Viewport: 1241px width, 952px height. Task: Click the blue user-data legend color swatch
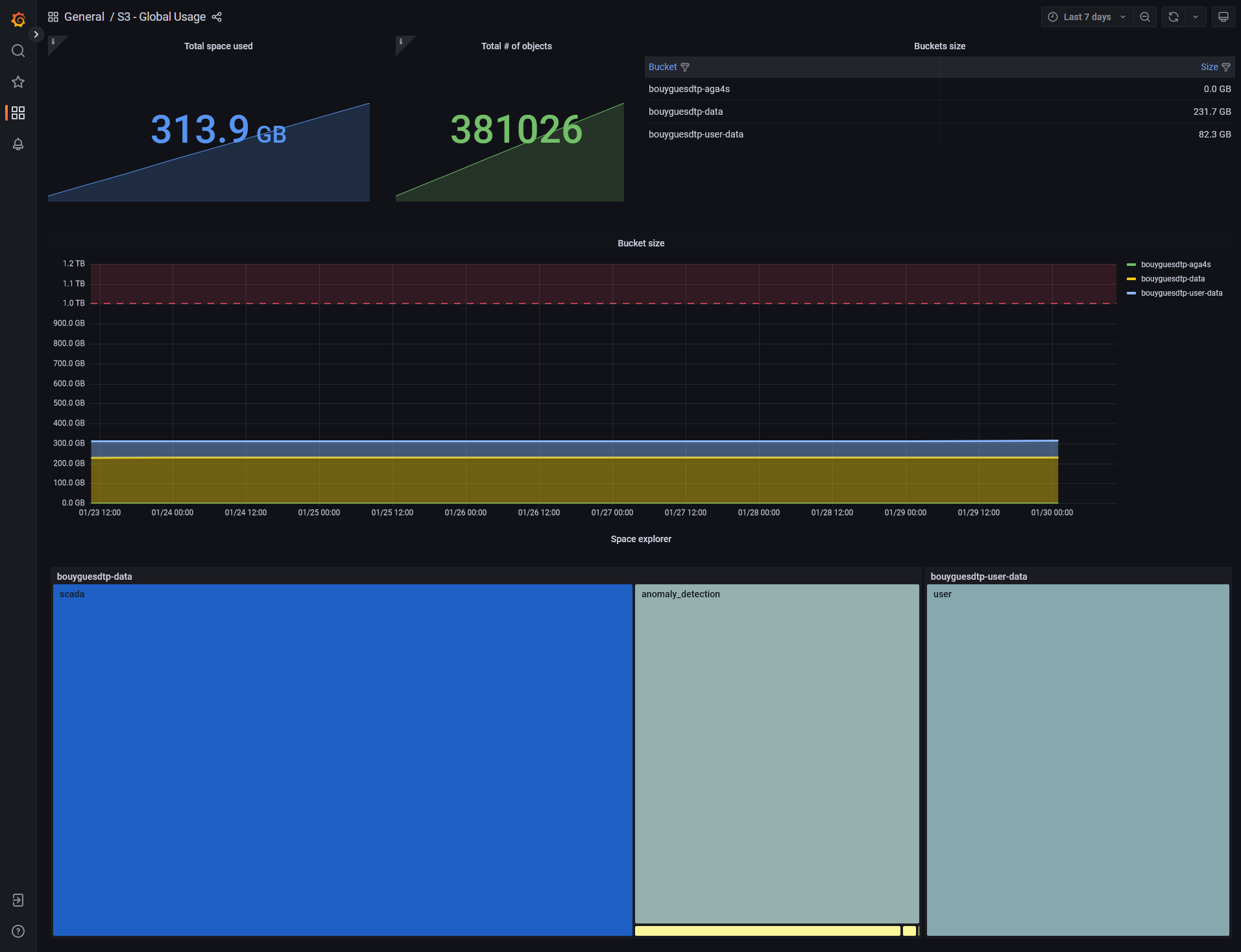pyautogui.click(x=1131, y=293)
